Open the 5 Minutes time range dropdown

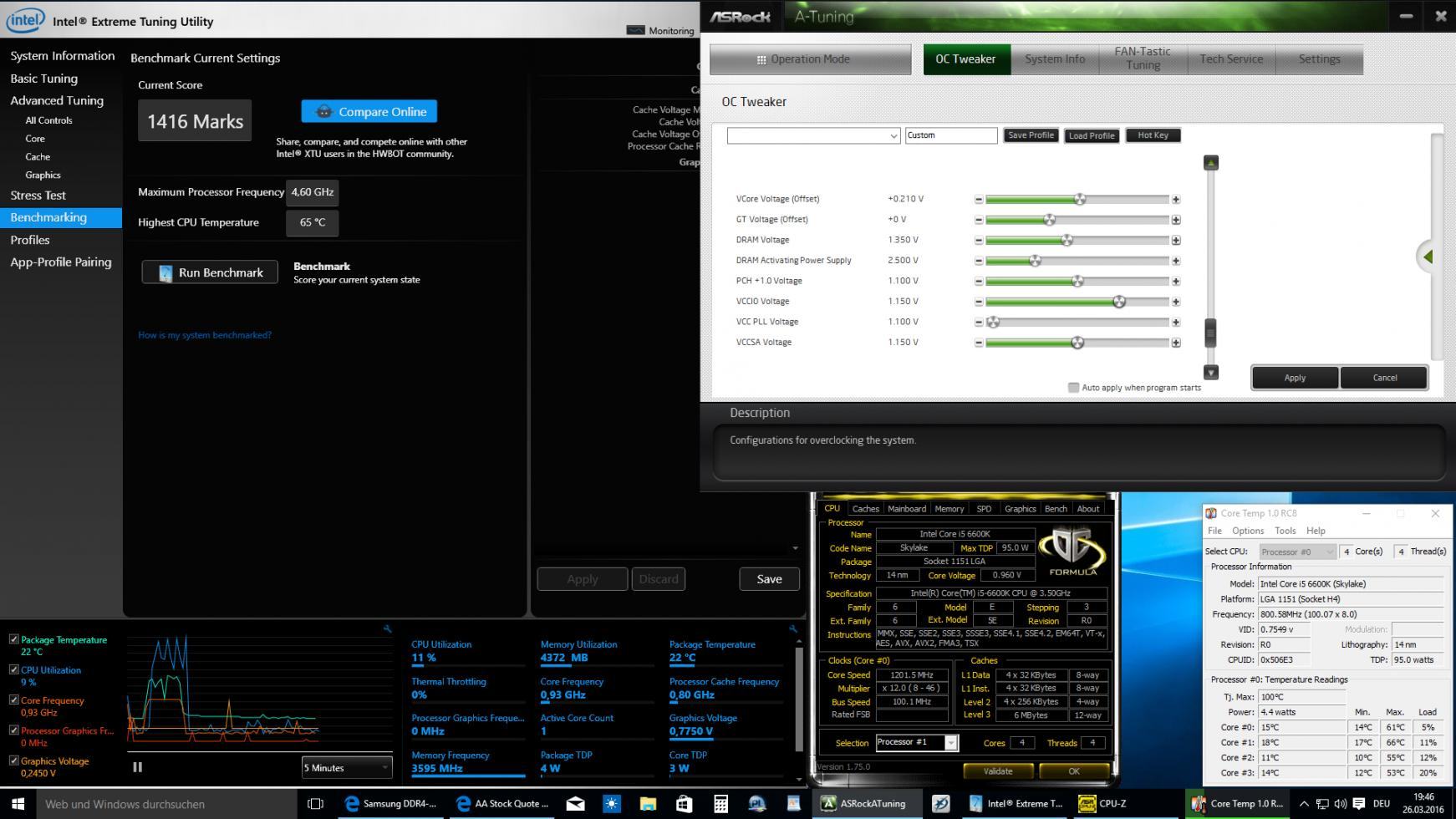347,767
